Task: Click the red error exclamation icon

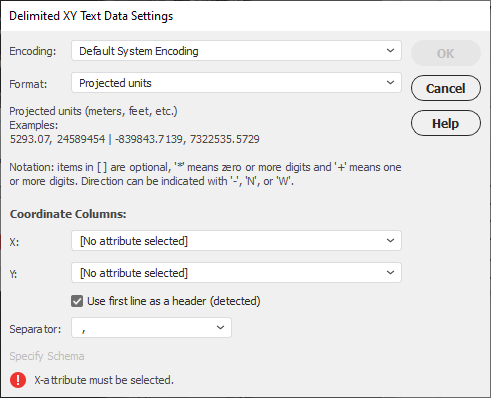Action: (x=18, y=380)
